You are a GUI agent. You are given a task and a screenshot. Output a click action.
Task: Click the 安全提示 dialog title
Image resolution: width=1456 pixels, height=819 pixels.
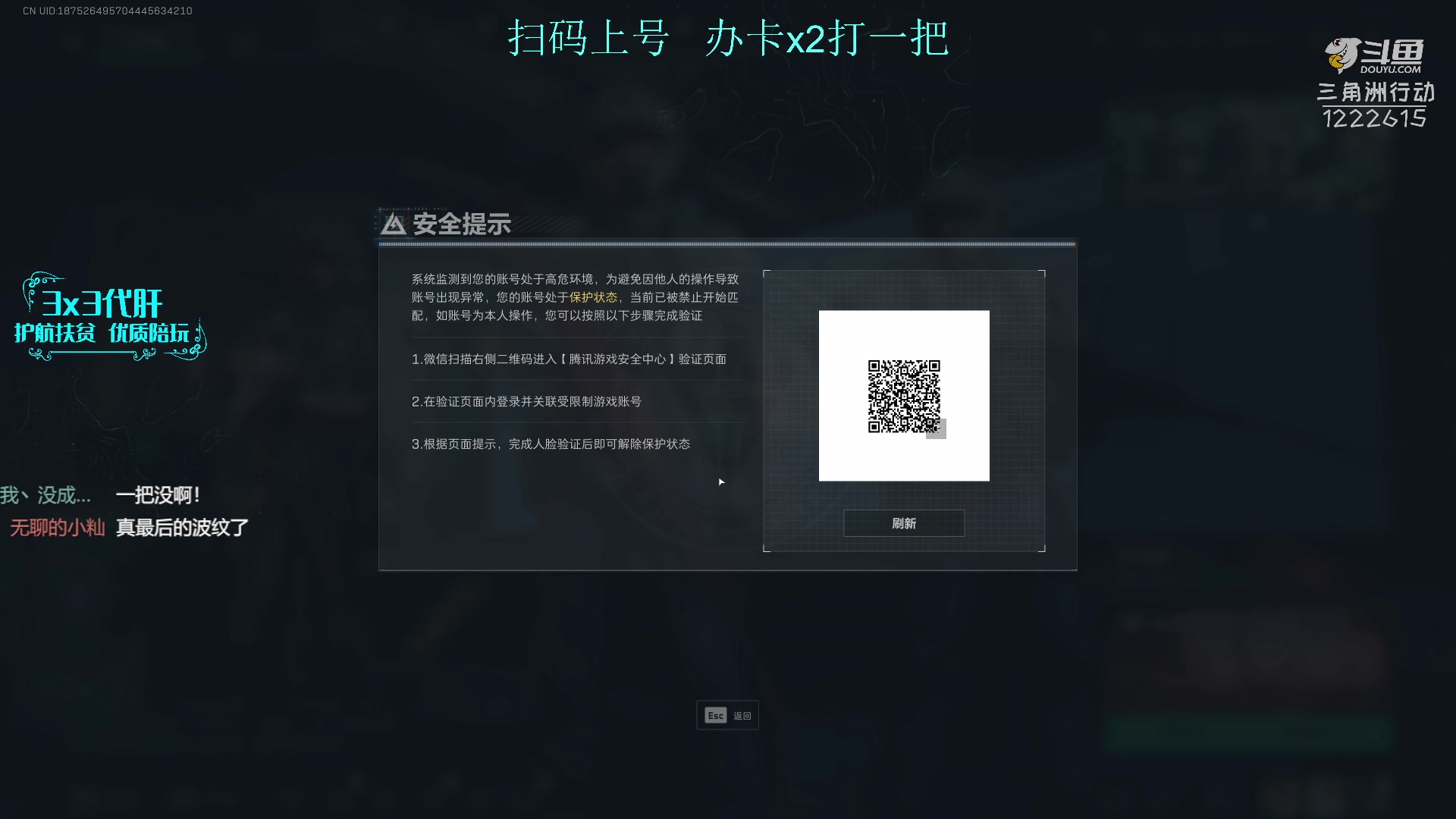(462, 224)
